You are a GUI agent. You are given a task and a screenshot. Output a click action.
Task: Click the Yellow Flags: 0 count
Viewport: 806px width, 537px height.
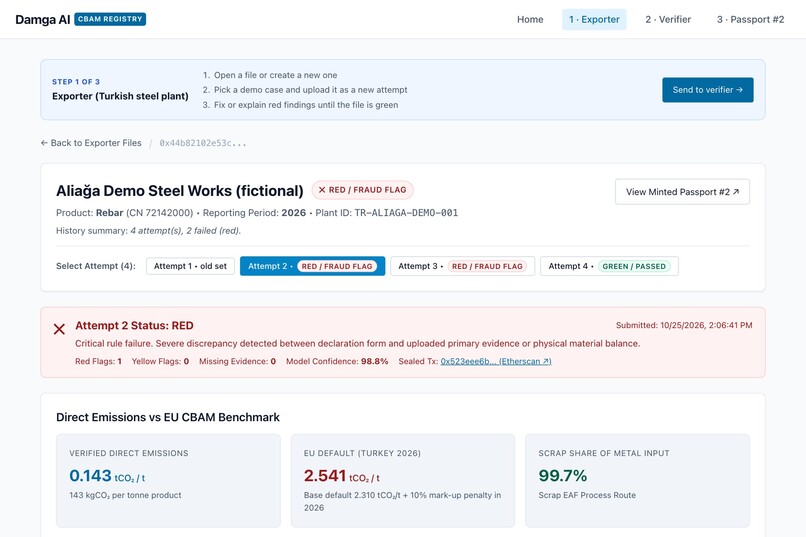click(x=160, y=361)
